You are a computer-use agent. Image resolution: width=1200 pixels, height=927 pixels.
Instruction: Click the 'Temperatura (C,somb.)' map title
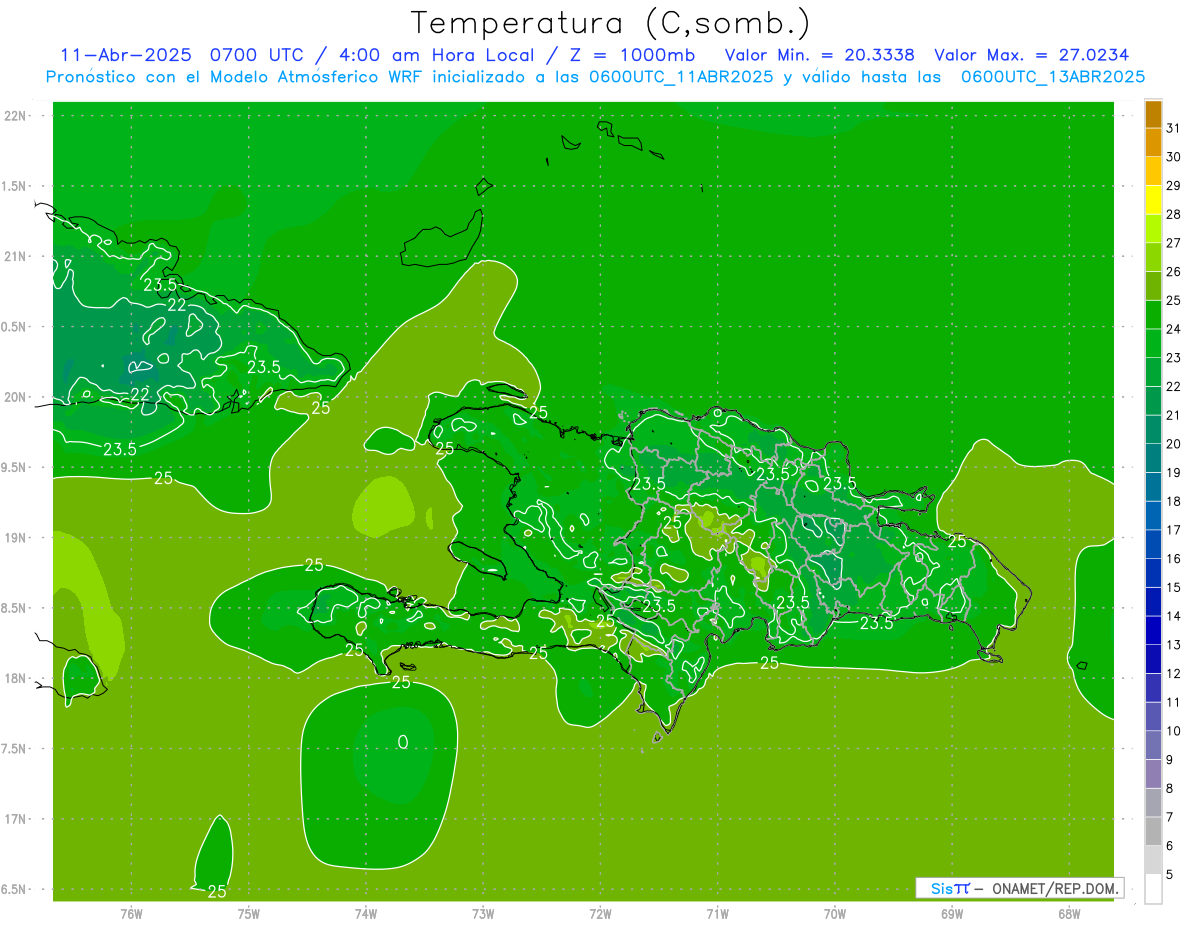click(x=610, y=23)
